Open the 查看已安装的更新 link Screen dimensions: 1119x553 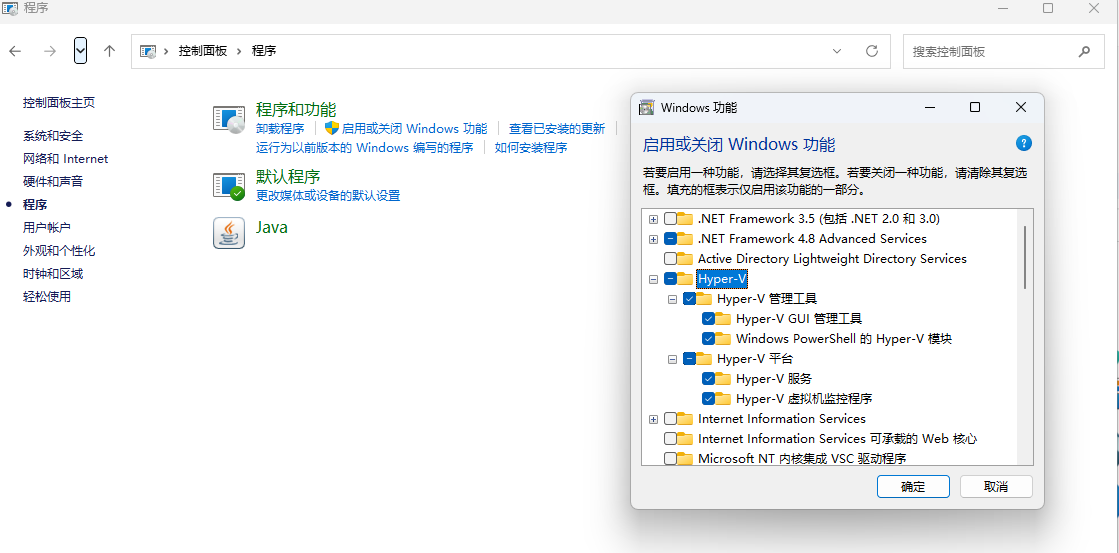click(557, 128)
